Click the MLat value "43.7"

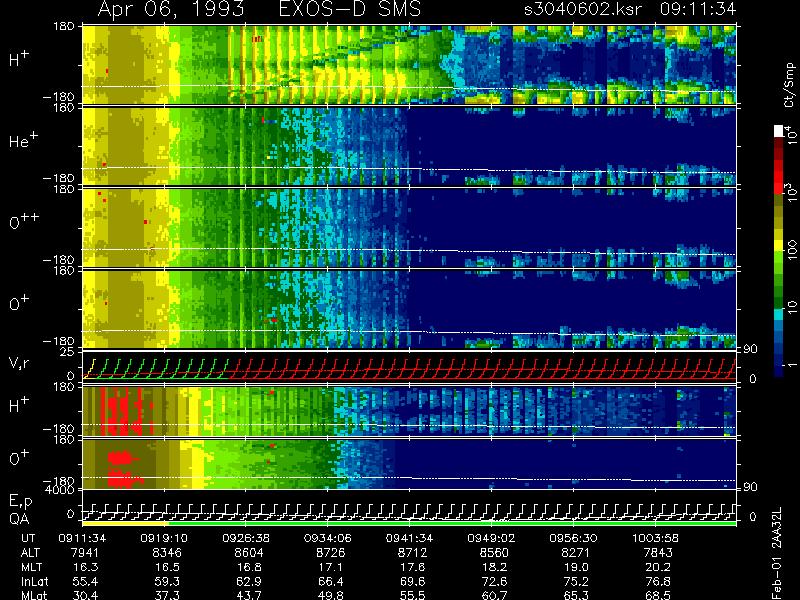point(249,595)
